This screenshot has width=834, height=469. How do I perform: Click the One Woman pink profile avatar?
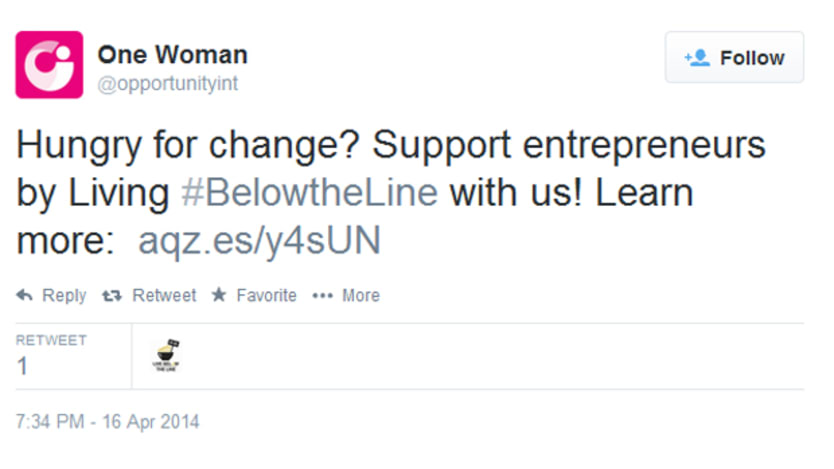tap(49, 65)
